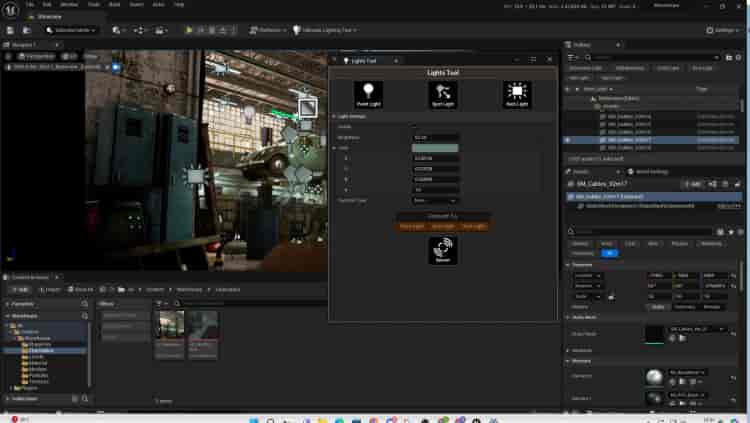Viewport: 750px width, 423px height.
Task: Click the Save level icon in main toolbar
Action: click(x=10, y=30)
